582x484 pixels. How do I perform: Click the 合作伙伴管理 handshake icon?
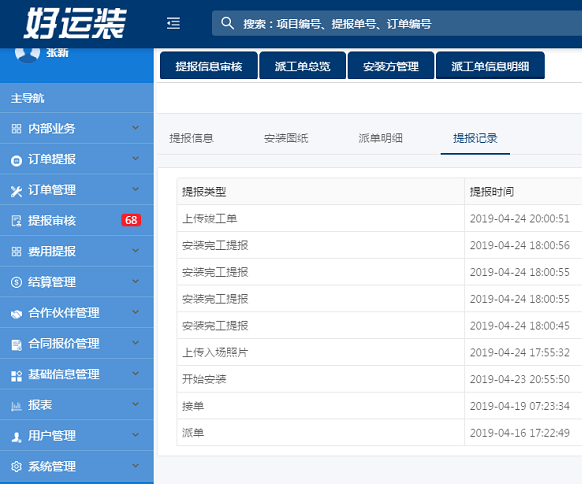pos(16,314)
